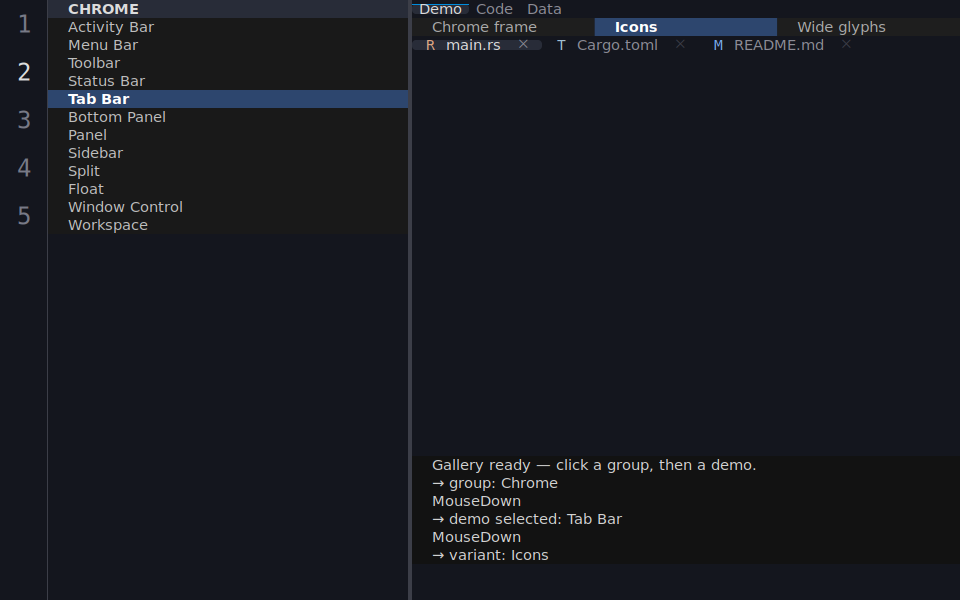Select group 5 in the left rail

(24, 216)
